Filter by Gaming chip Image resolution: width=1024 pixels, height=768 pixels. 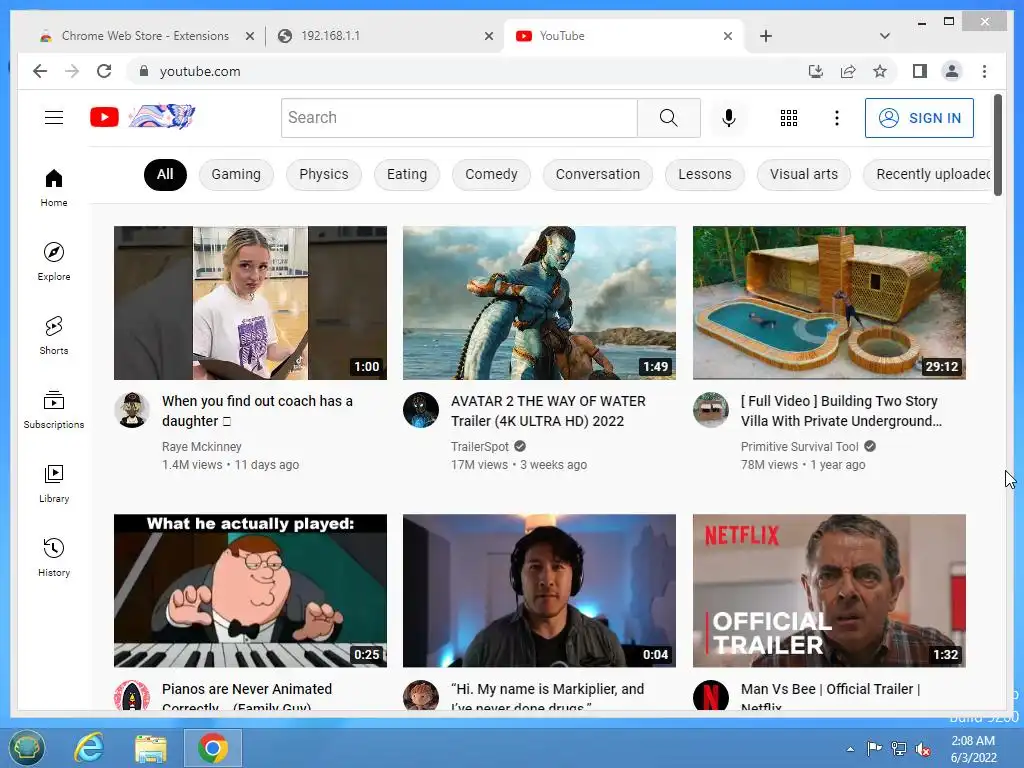tap(236, 174)
